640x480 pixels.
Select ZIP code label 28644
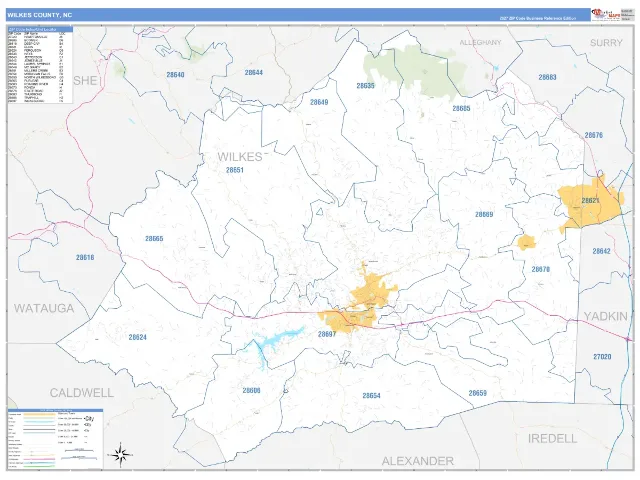253,73
